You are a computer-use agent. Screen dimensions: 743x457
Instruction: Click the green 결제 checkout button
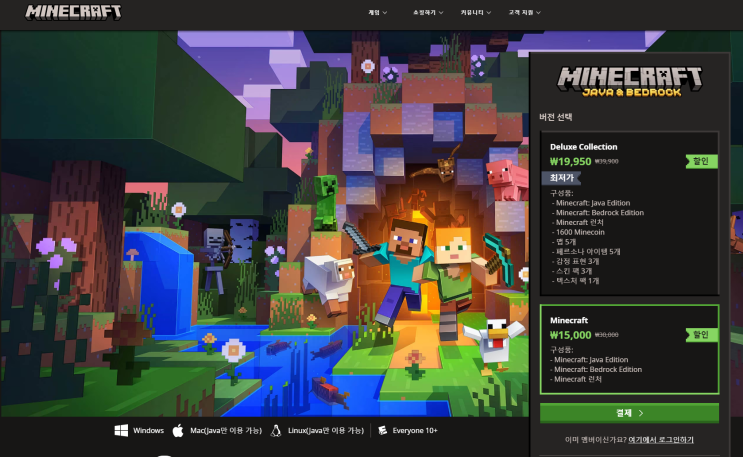click(x=629, y=413)
